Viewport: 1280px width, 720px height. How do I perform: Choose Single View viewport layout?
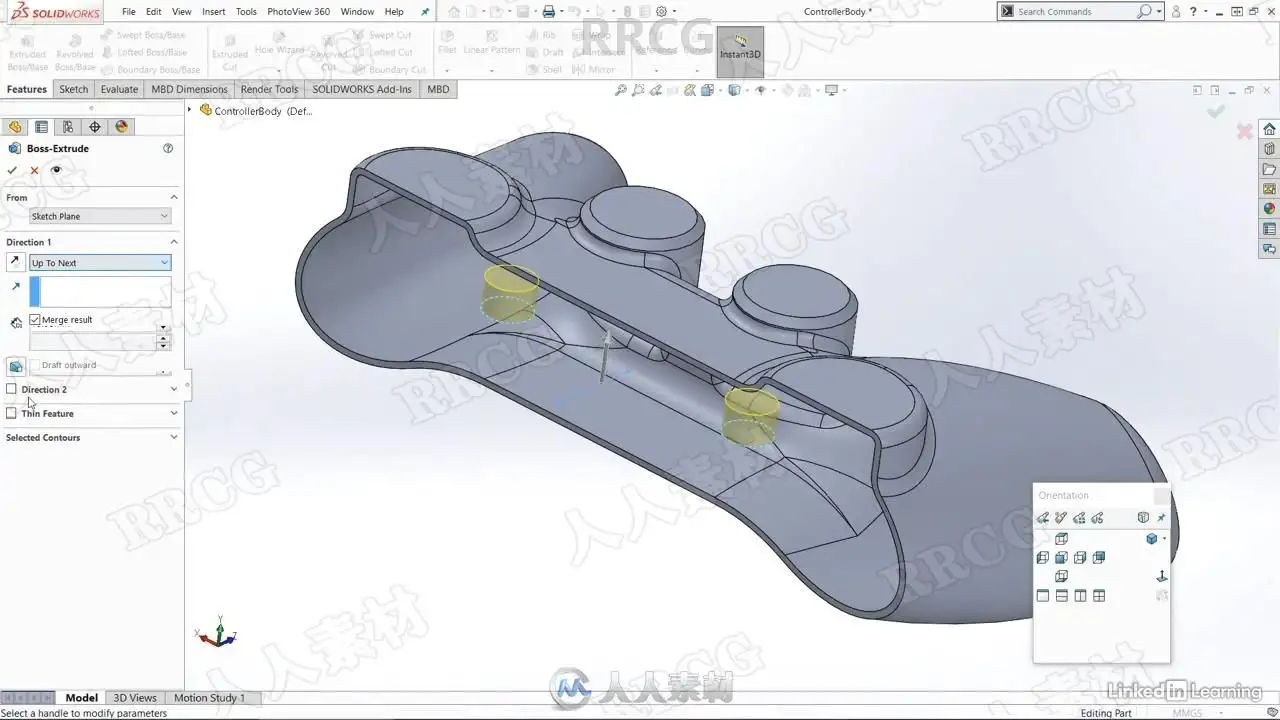(1043, 596)
